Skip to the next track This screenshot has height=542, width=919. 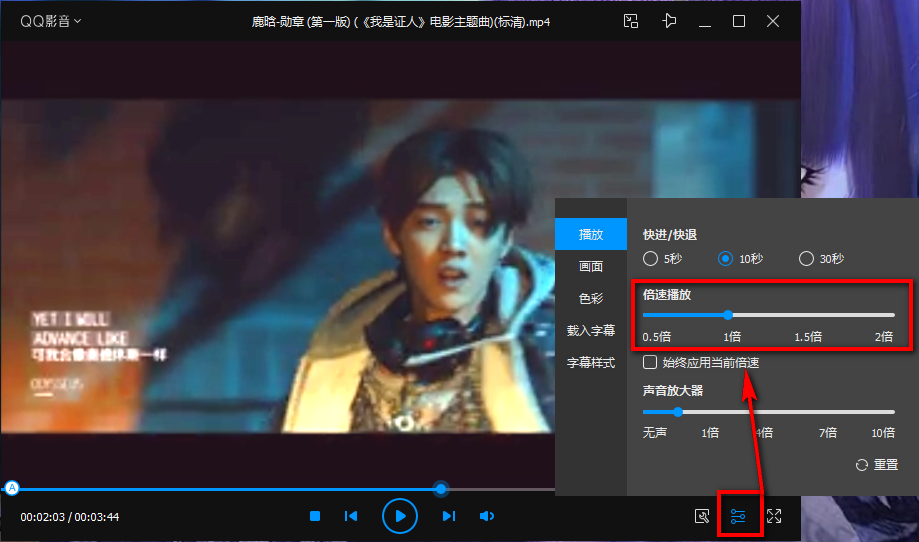click(x=449, y=516)
